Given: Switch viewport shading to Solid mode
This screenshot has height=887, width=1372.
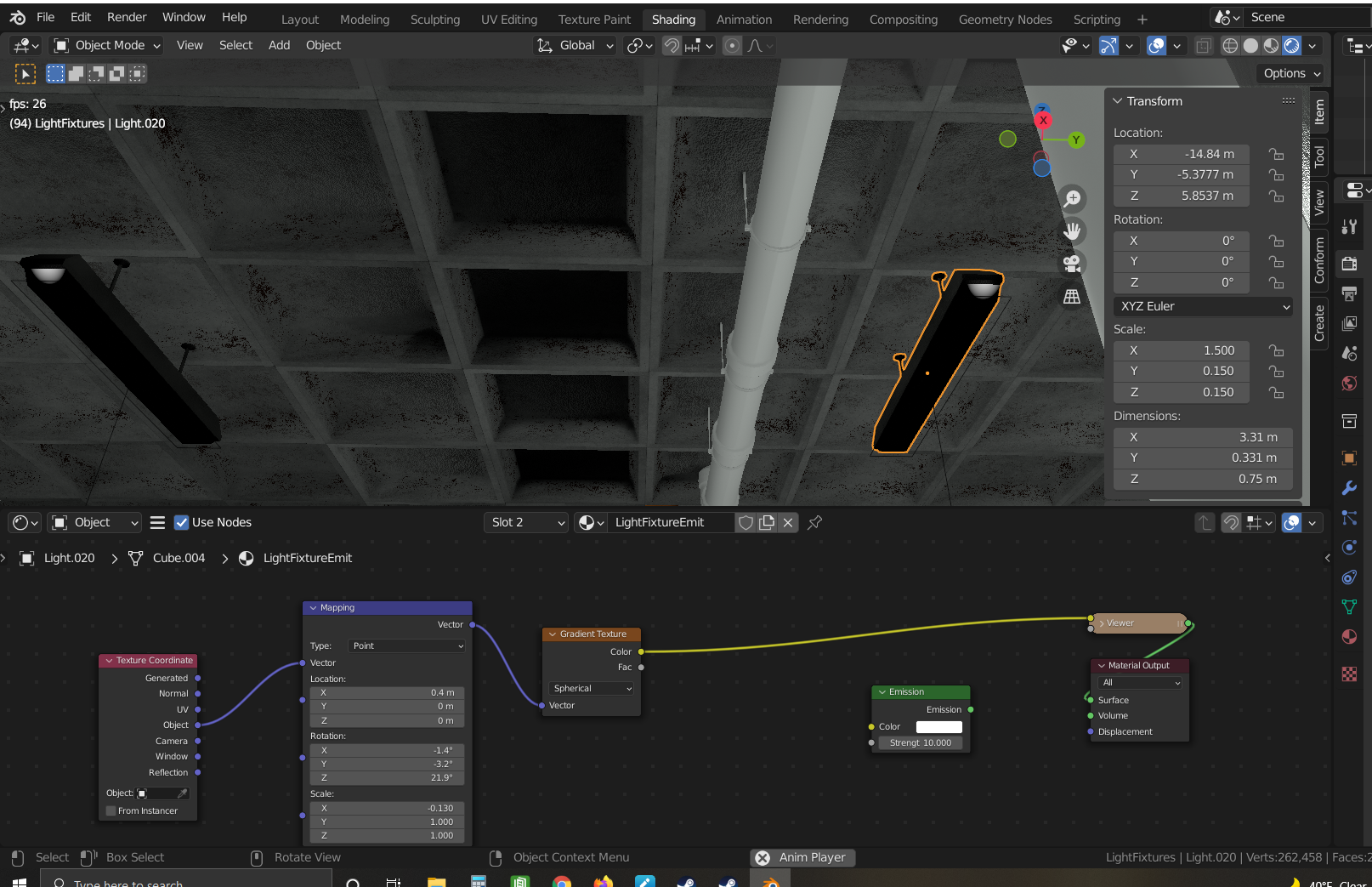Looking at the screenshot, I should pos(1250,45).
